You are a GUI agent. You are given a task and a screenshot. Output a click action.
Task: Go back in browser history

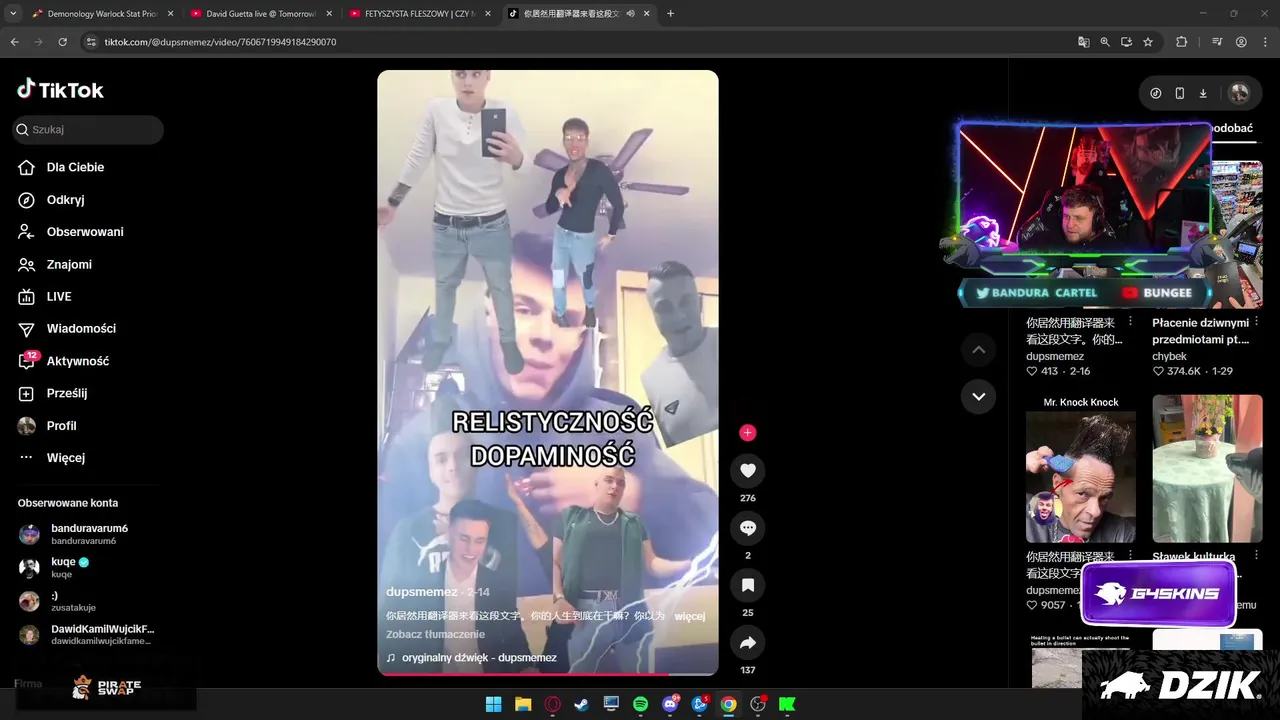14,42
